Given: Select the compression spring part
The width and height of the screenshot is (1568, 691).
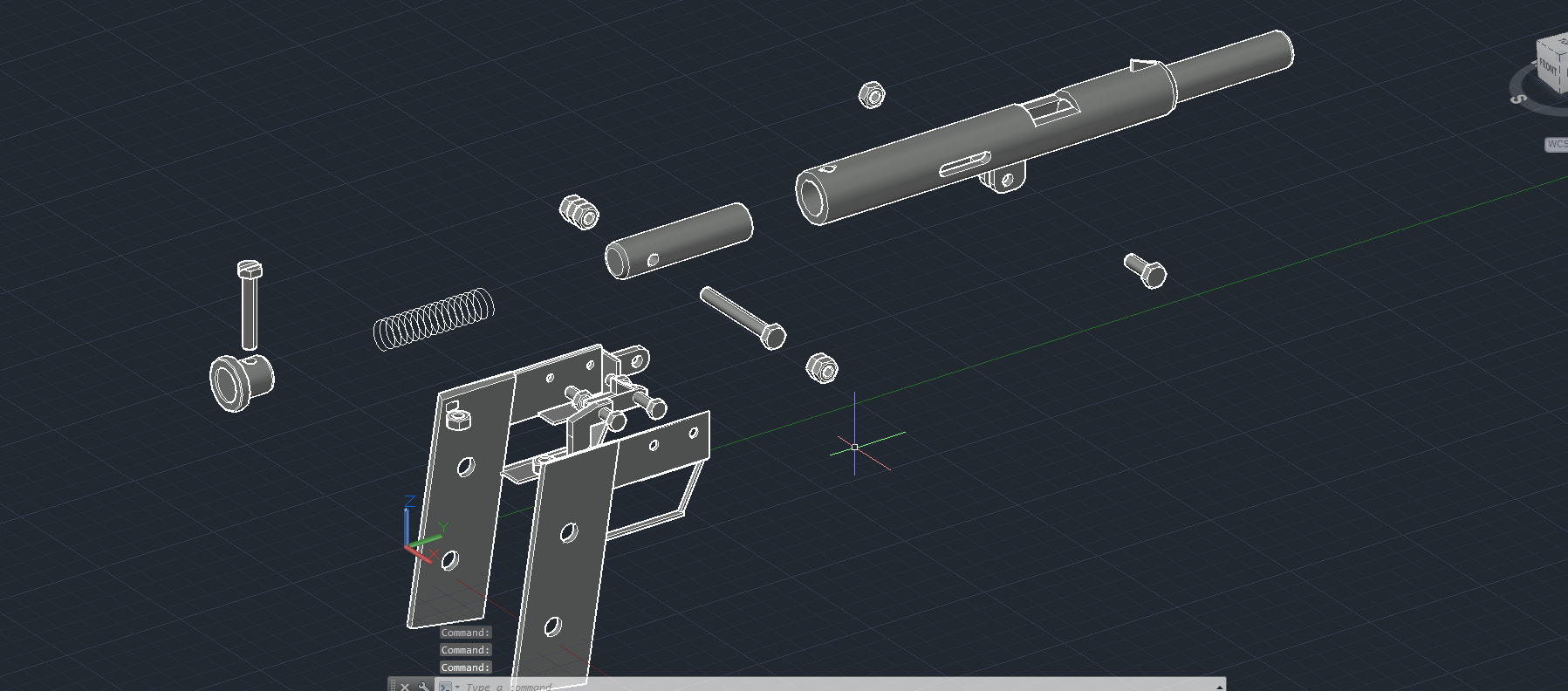Looking at the screenshot, I should [434, 319].
